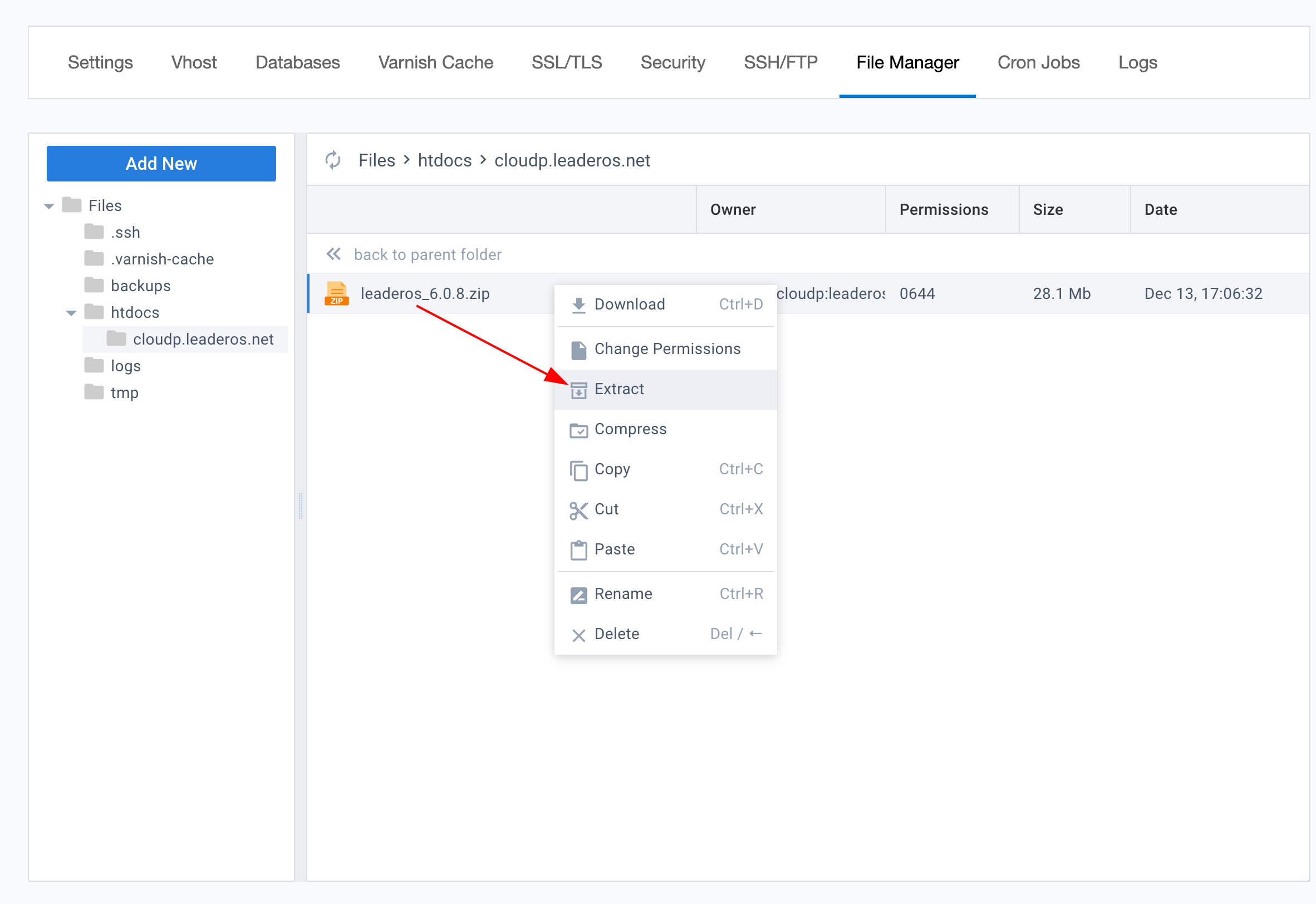Click the Paste clipboard icon
This screenshot has height=904, width=1316.
pyautogui.click(x=578, y=550)
